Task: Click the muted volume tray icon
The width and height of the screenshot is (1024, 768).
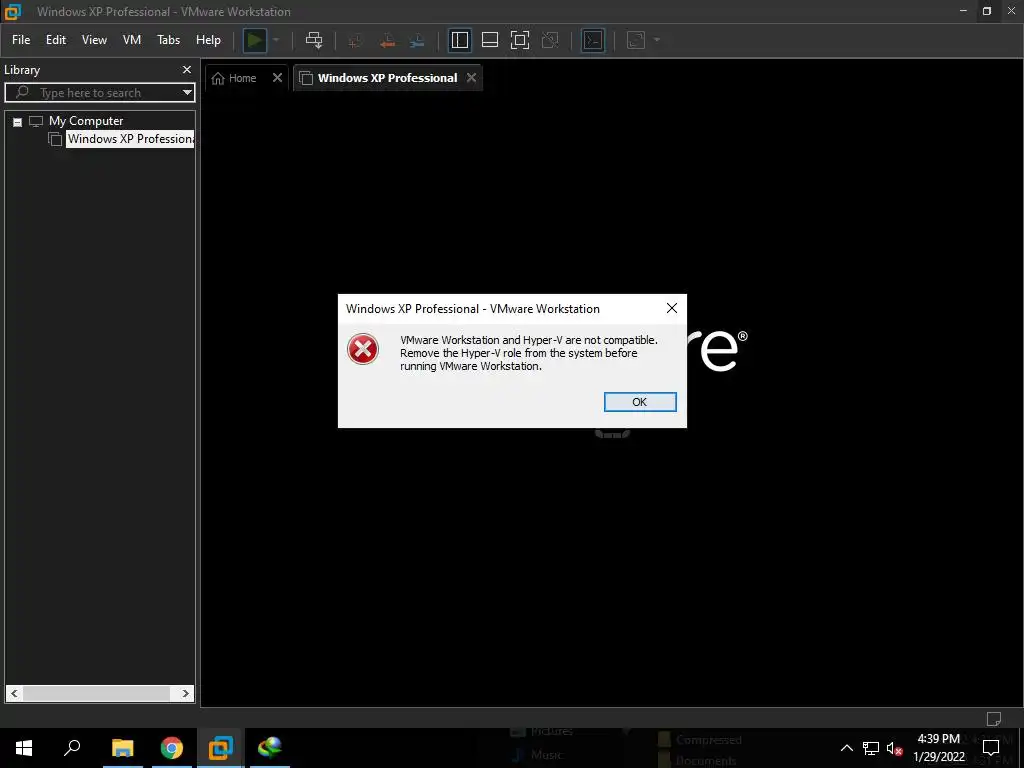Action: click(895, 748)
